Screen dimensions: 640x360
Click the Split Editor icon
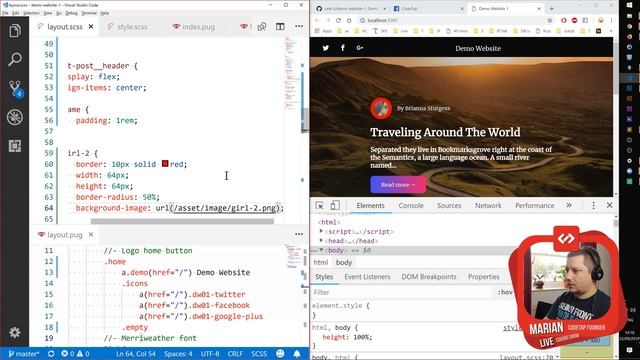[280, 27]
